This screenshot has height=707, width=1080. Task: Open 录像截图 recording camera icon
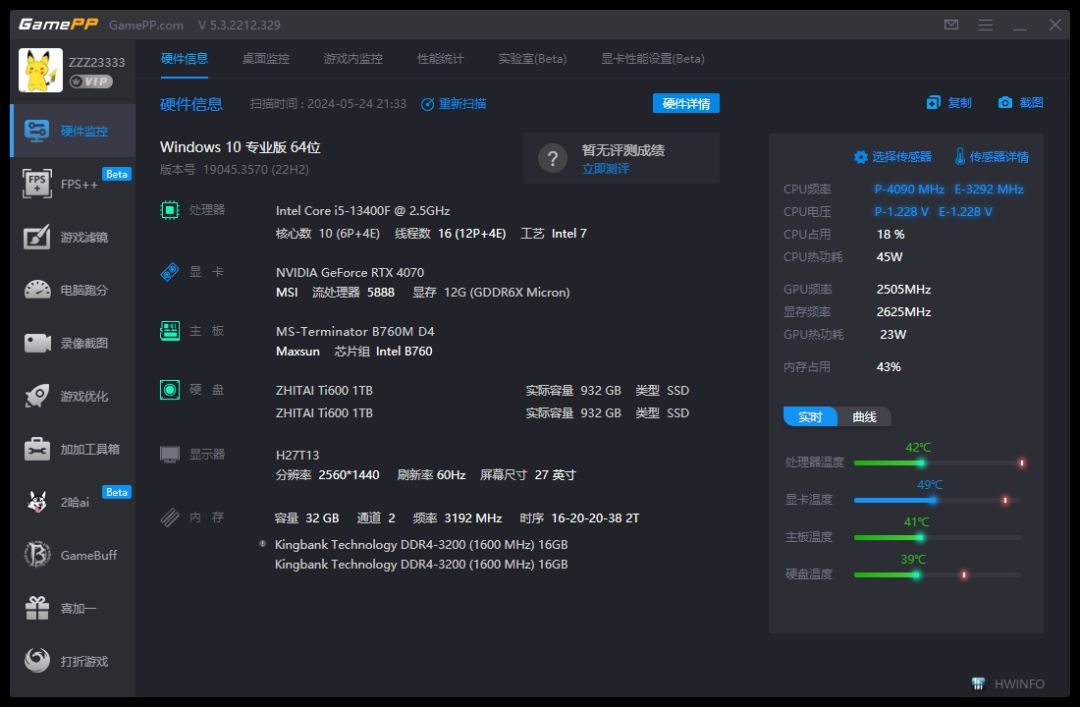(37, 342)
